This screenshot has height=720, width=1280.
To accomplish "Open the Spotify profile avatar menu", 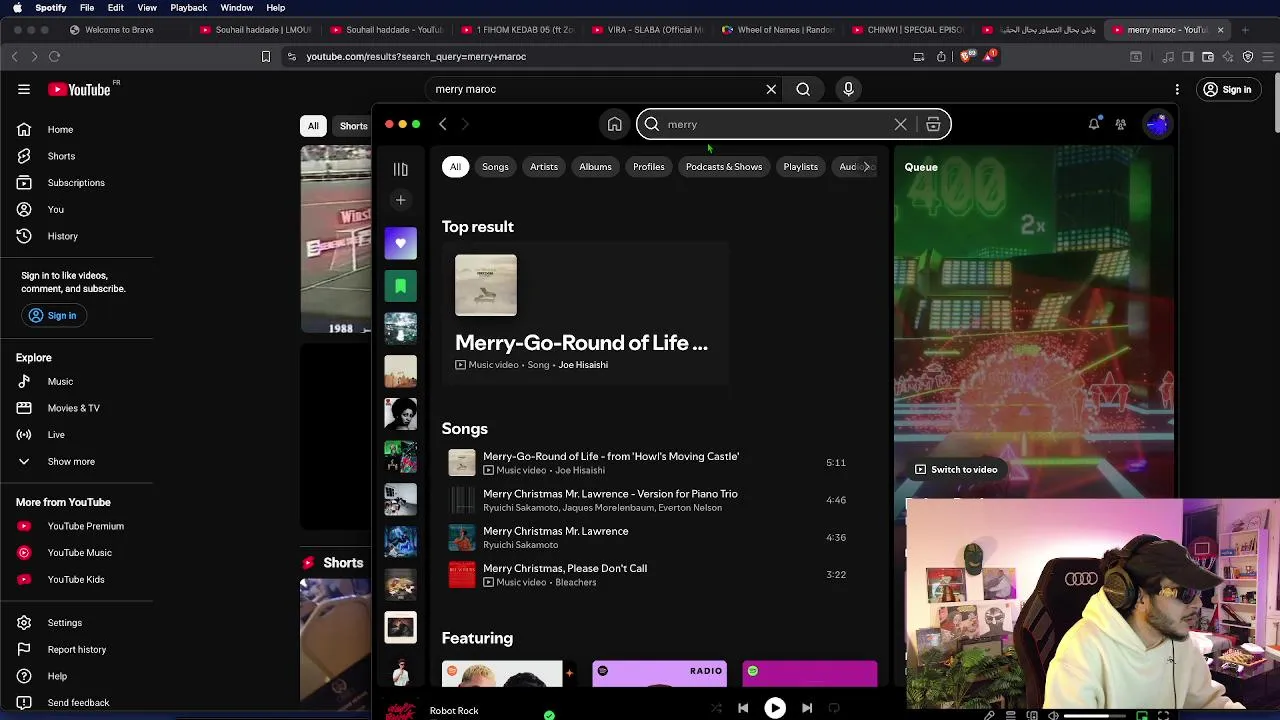I will [x=1158, y=124].
